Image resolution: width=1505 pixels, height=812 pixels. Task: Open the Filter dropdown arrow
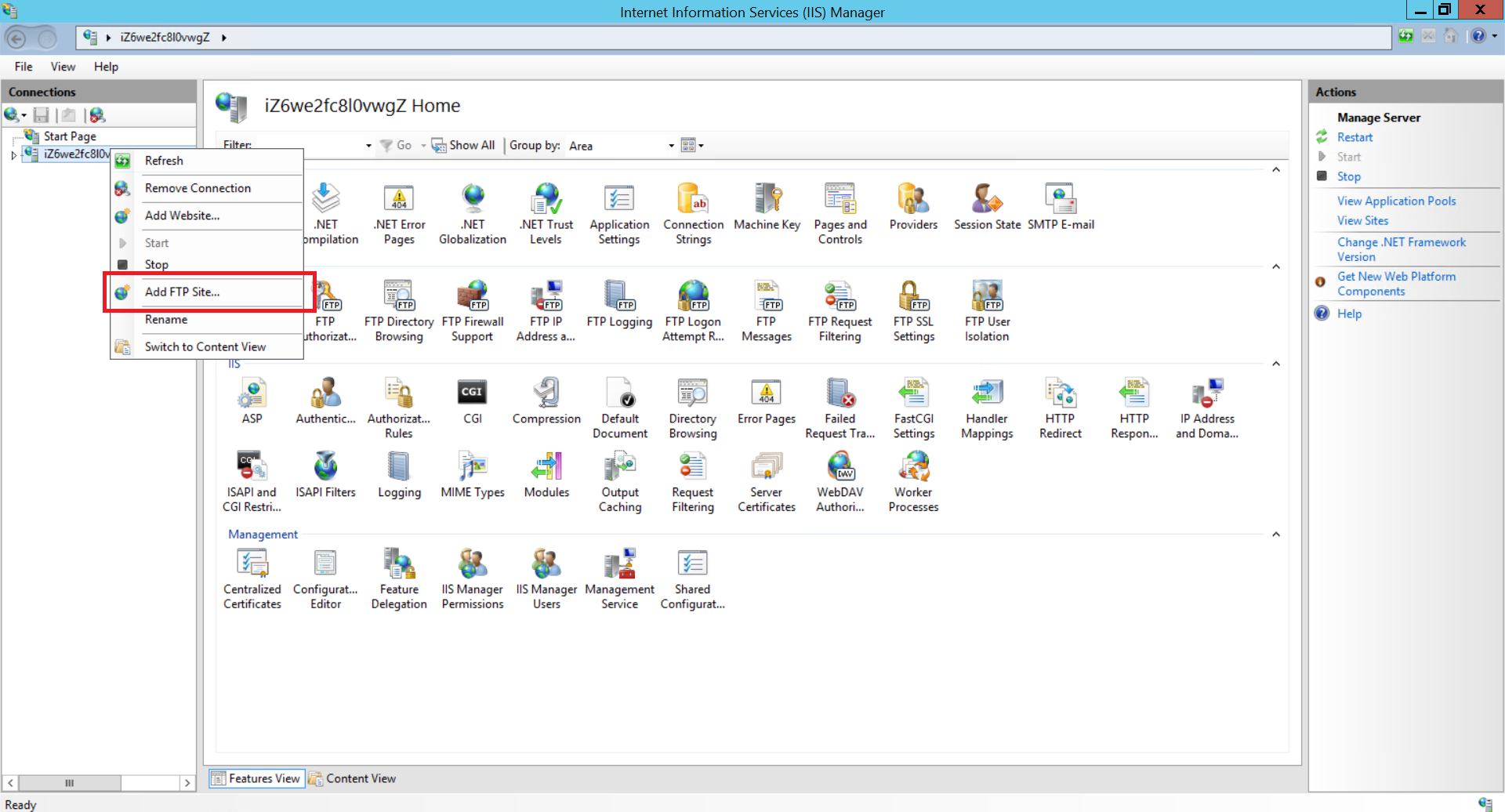pyautogui.click(x=368, y=146)
